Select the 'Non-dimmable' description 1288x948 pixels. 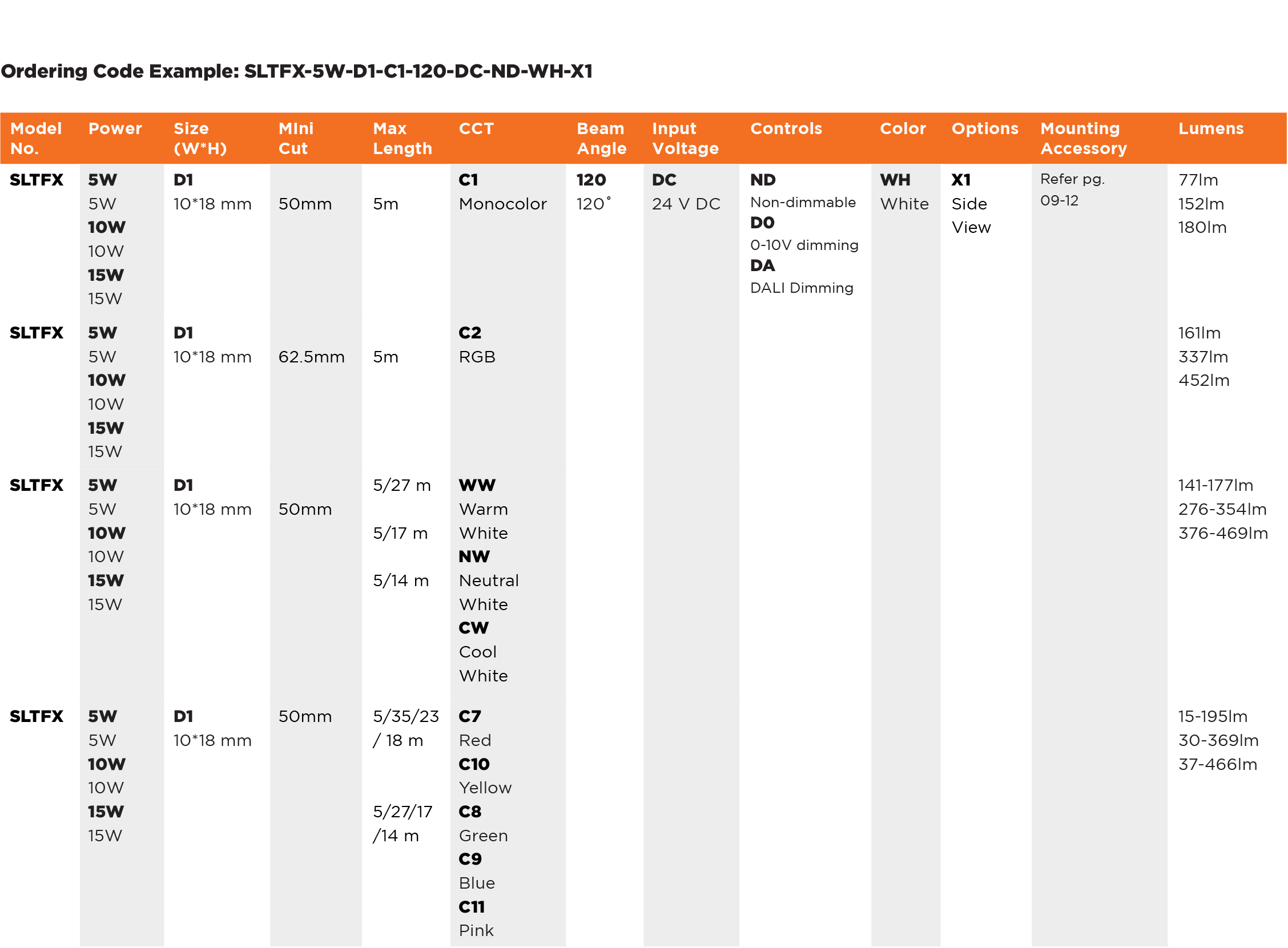click(x=803, y=203)
